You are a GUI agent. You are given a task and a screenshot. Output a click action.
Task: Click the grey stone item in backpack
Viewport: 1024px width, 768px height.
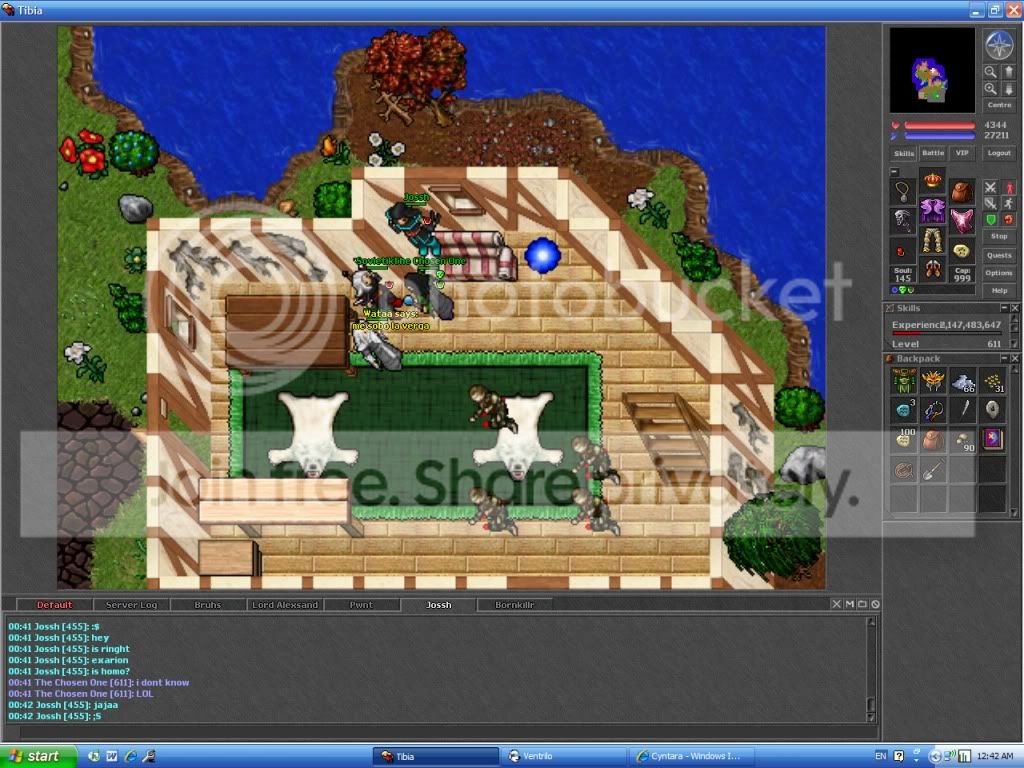coord(992,410)
